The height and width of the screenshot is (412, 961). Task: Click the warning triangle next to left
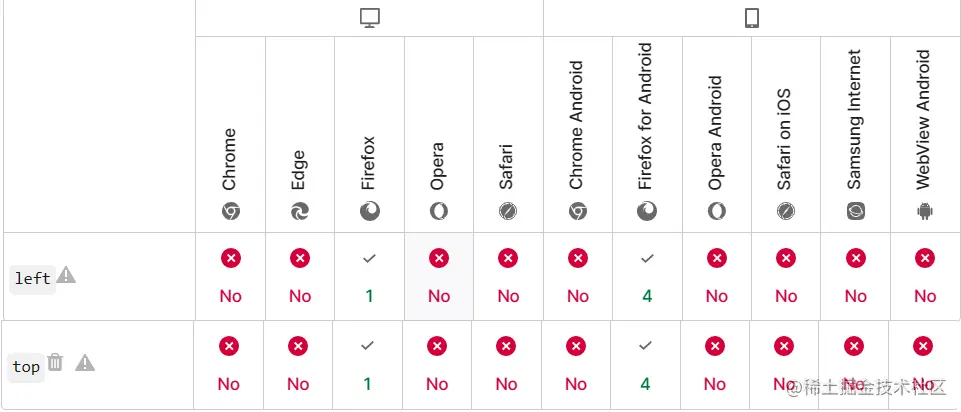click(66, 275)
